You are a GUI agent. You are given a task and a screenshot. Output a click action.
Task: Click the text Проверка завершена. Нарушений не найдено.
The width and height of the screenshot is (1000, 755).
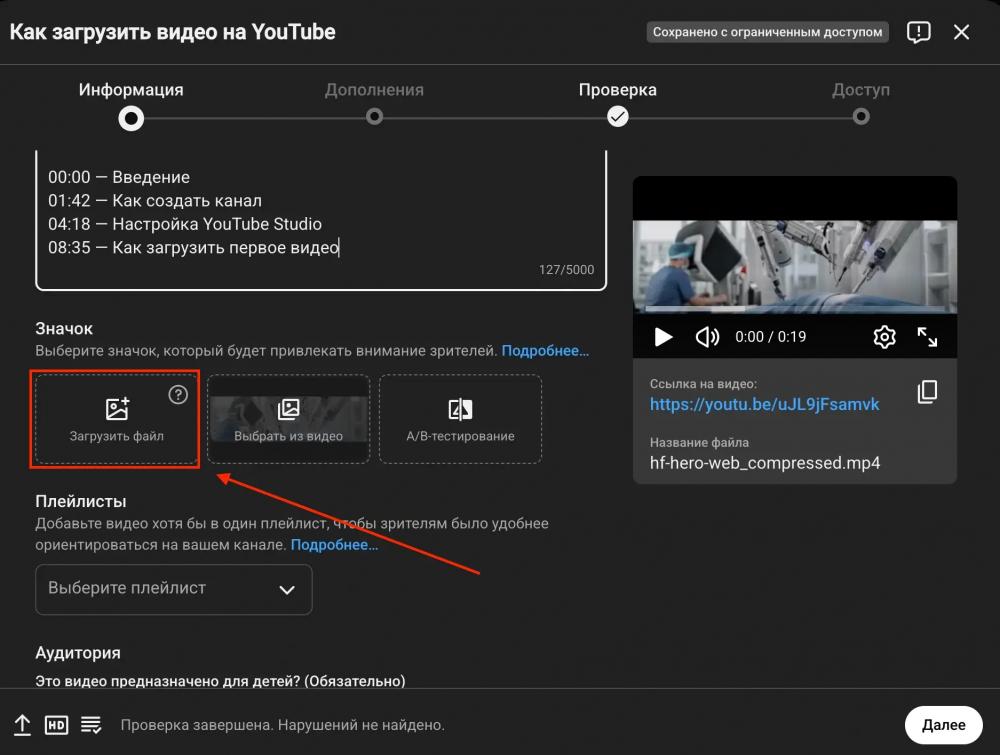(x=283, y=725)
